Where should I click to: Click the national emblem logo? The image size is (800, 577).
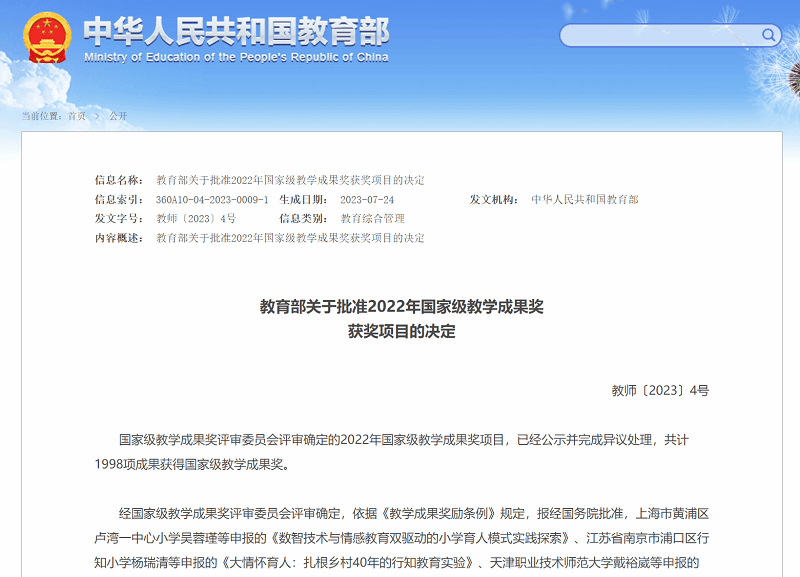coord(45,38)
